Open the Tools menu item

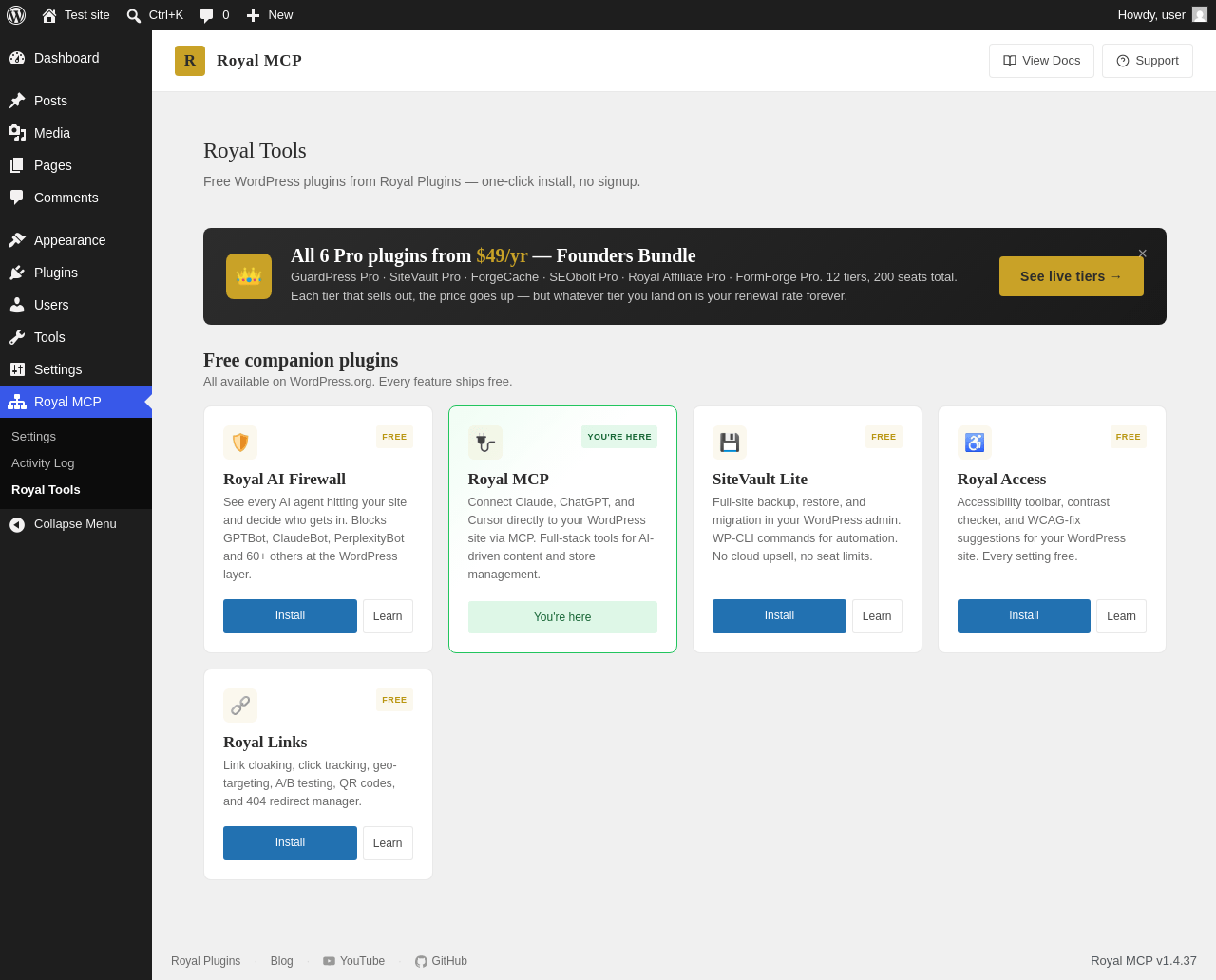pyautogui.click(x=76, y=337)
